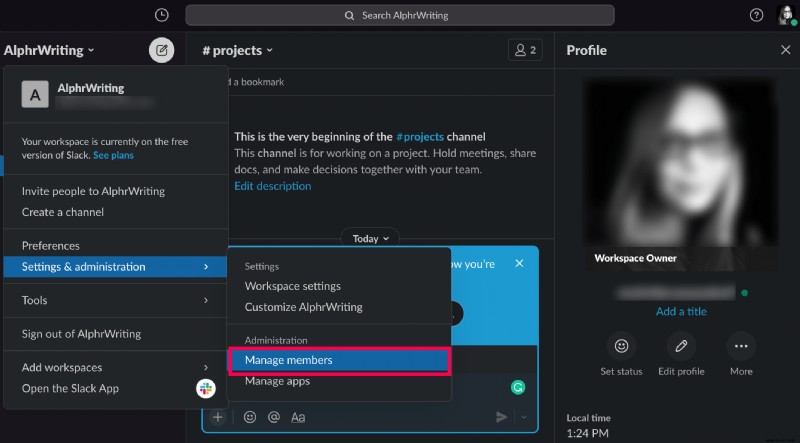Click the @ mention icon
This screenshot has height=443, width=800.
click(x=274, y=417)
